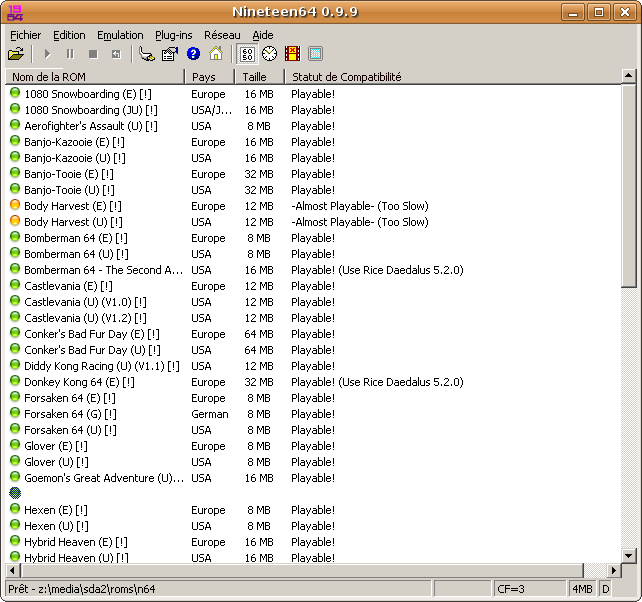Select 1080 Snowboarding (JU) [!] ROM
Screen dimensions: 642x602
(91, 110)
